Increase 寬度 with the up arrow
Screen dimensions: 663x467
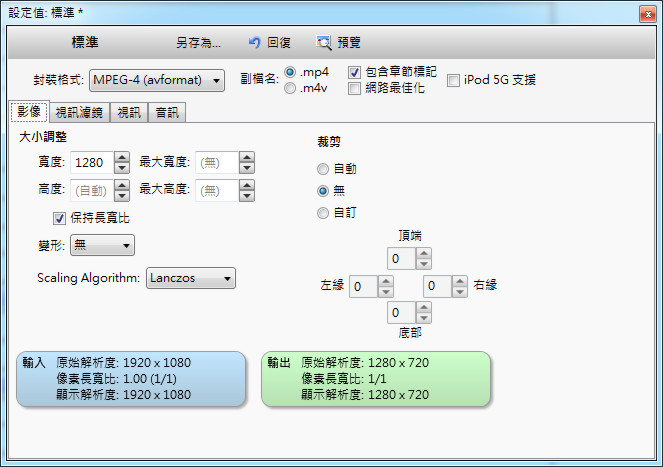[x=122, y=157]
